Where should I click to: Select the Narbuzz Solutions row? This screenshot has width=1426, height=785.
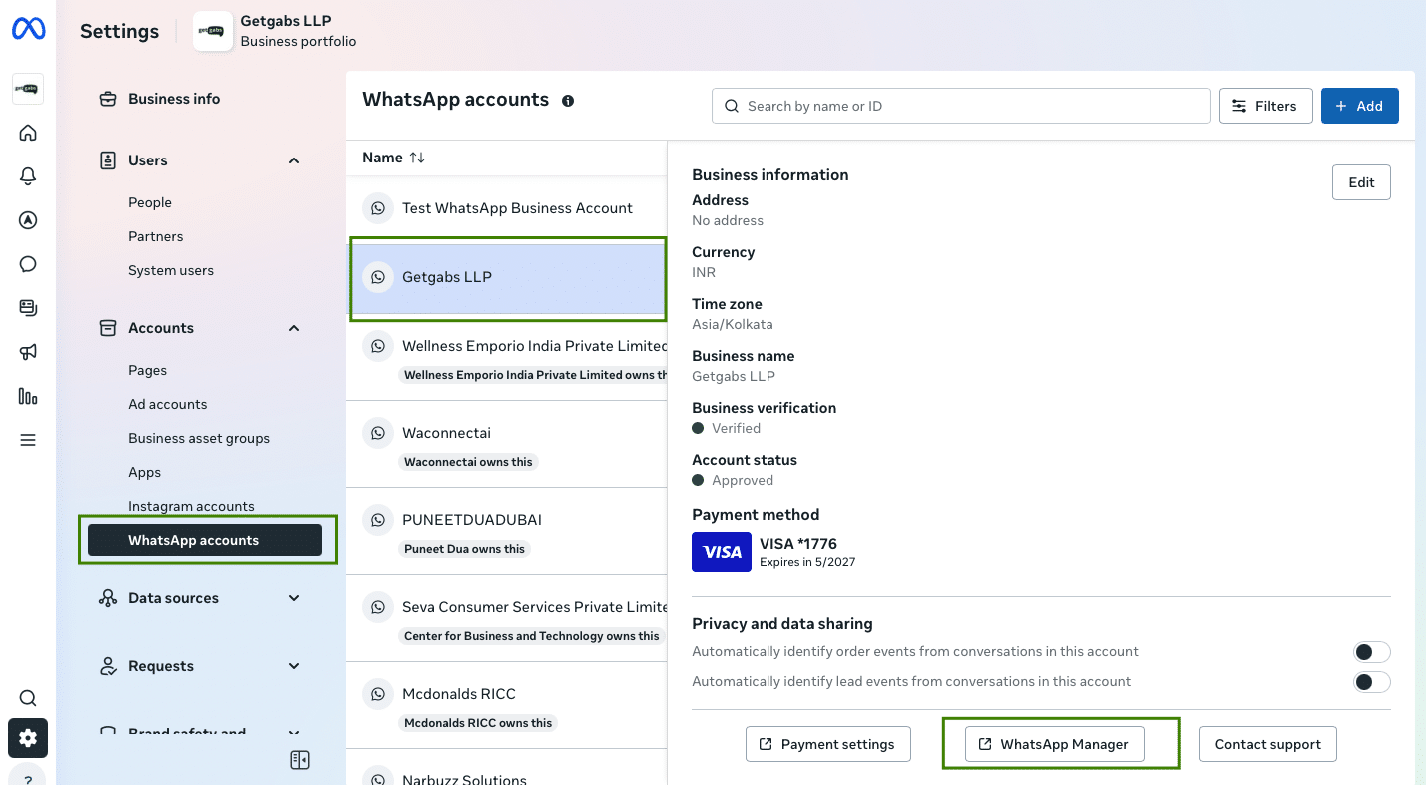[507, 767]
